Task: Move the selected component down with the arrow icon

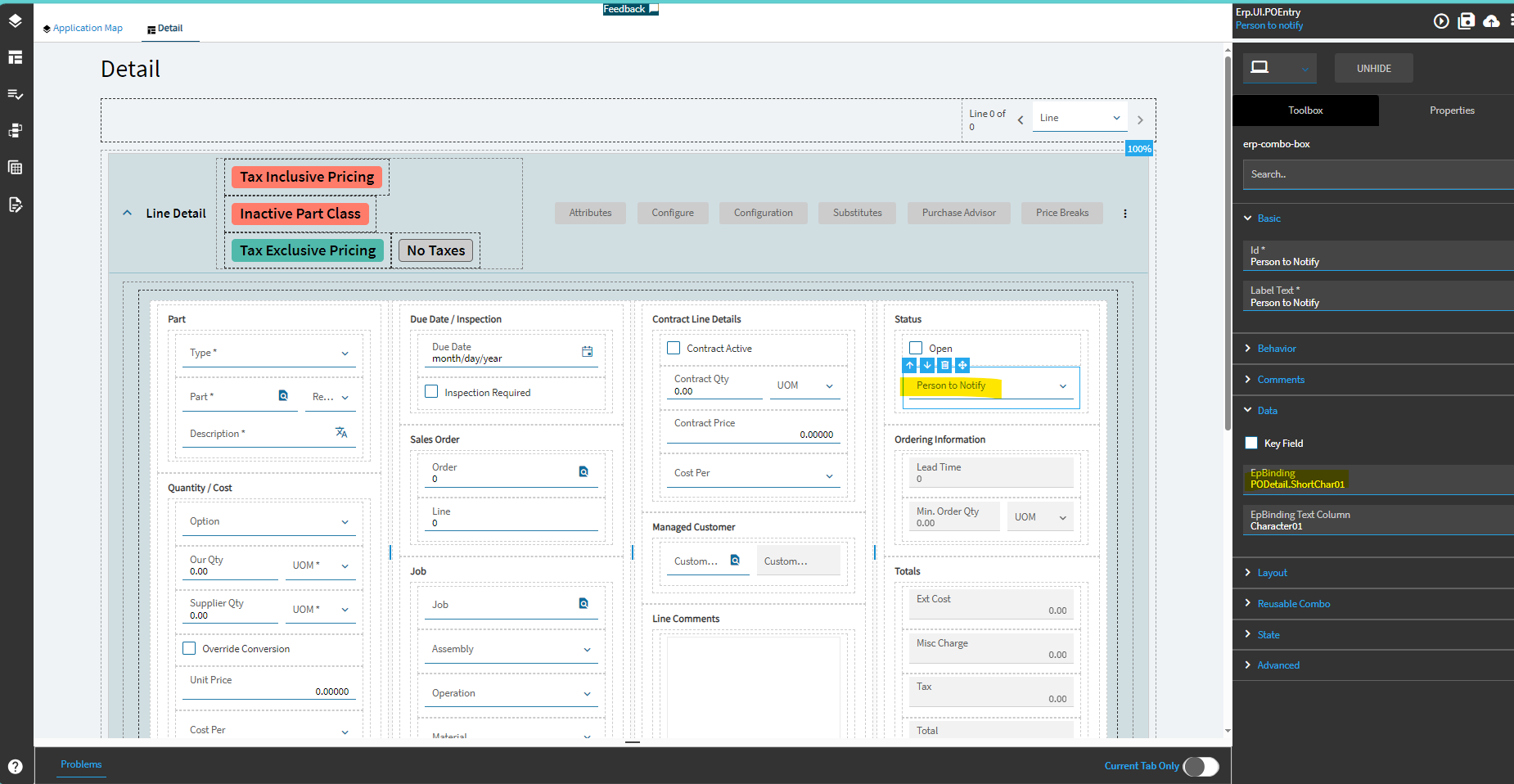Action: pyautogui.click(x=927, y=365)
